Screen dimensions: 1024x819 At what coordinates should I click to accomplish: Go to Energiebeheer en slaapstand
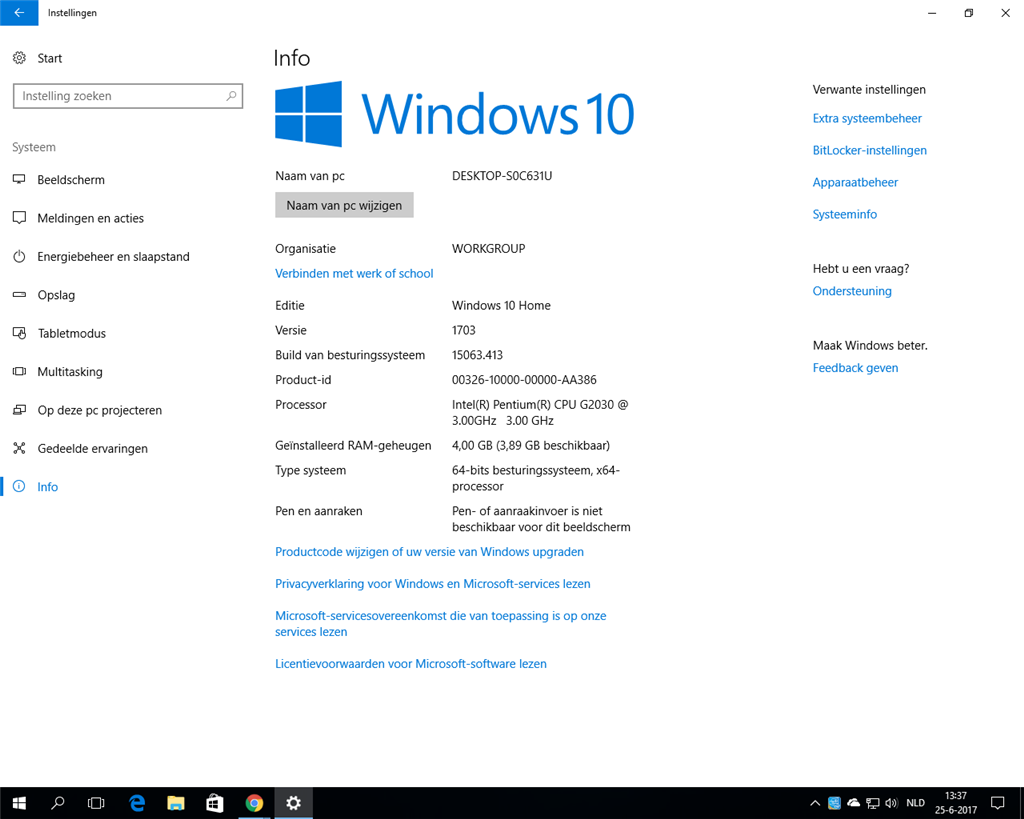pyautogui.click(x=101, y=257)
